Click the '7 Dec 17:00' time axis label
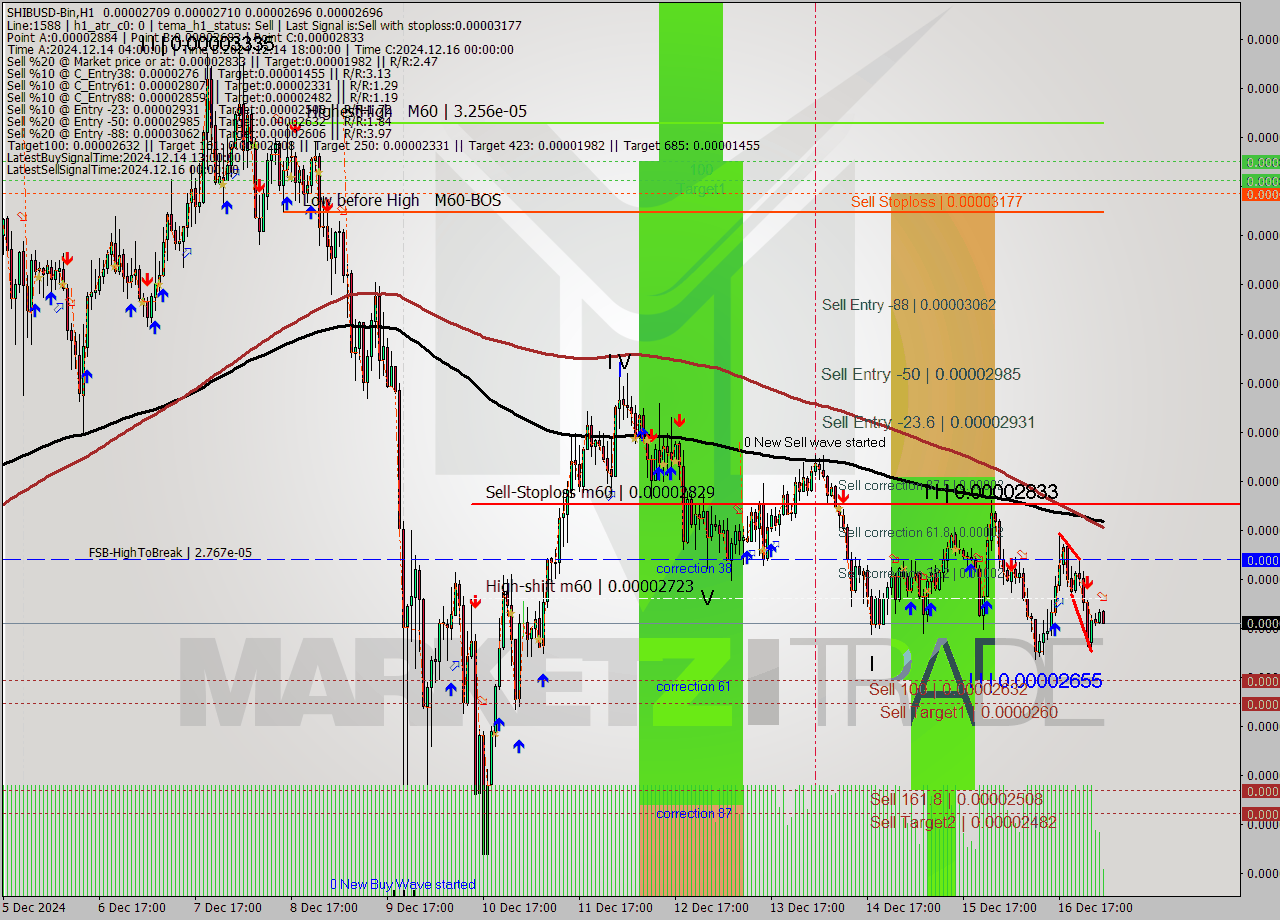 (x=229, y=908)
